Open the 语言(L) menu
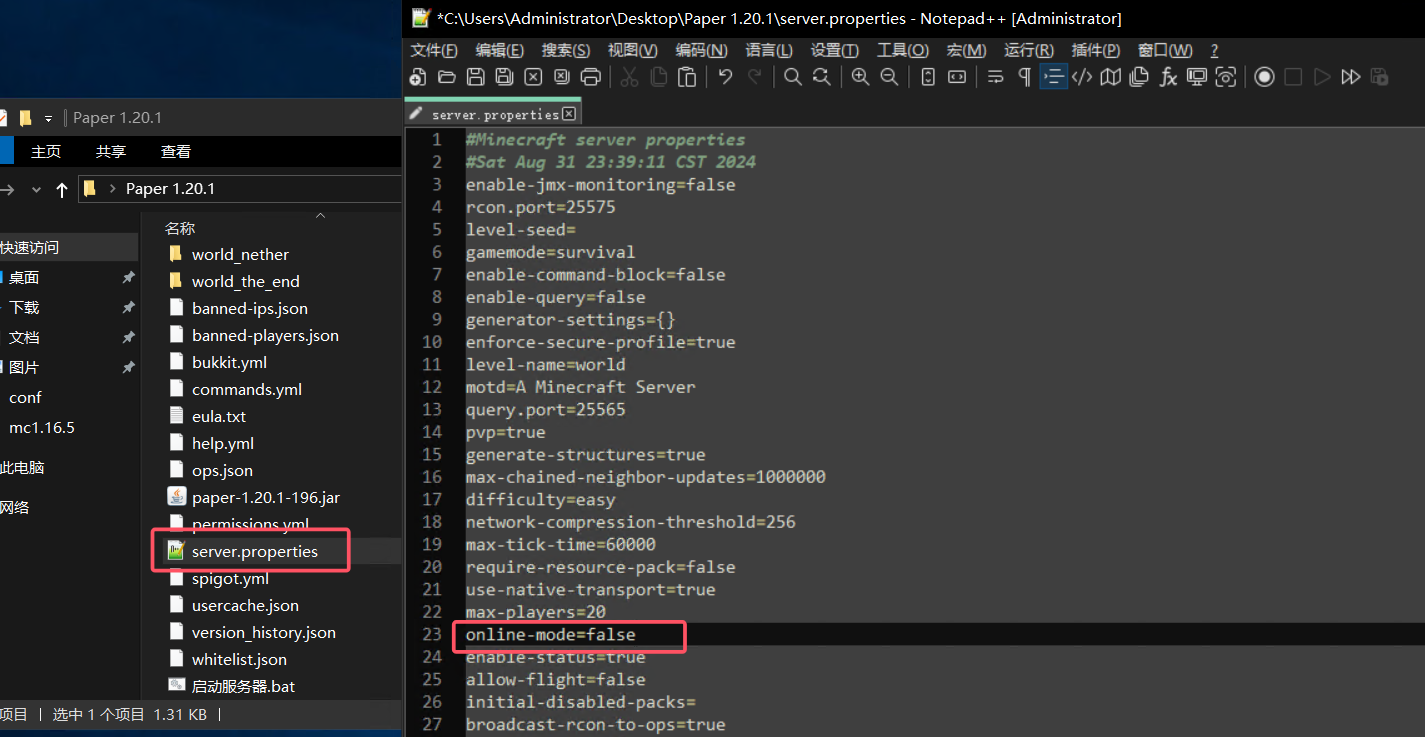 769,50
